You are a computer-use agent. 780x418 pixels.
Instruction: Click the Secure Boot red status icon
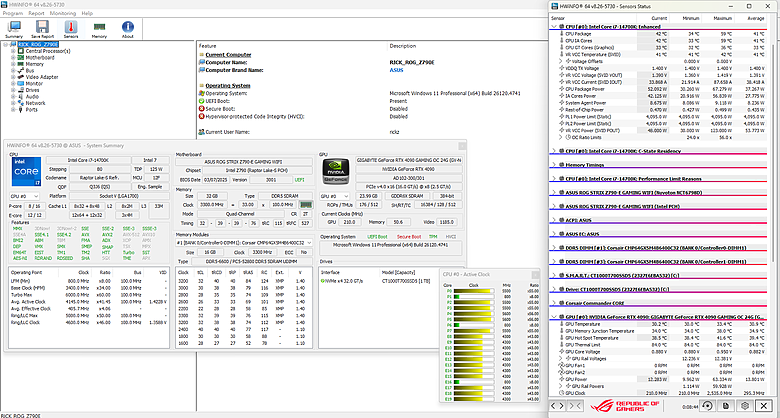coord(201,108)
